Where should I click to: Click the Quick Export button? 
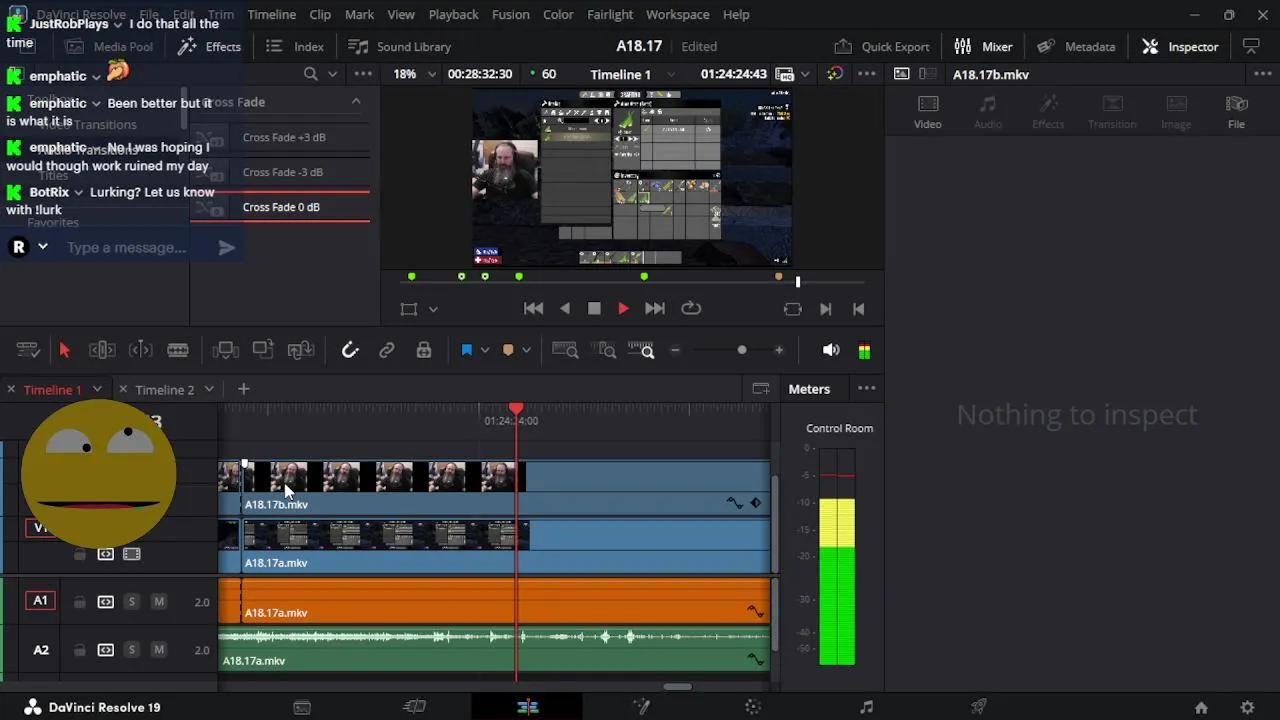pos(882,46)
